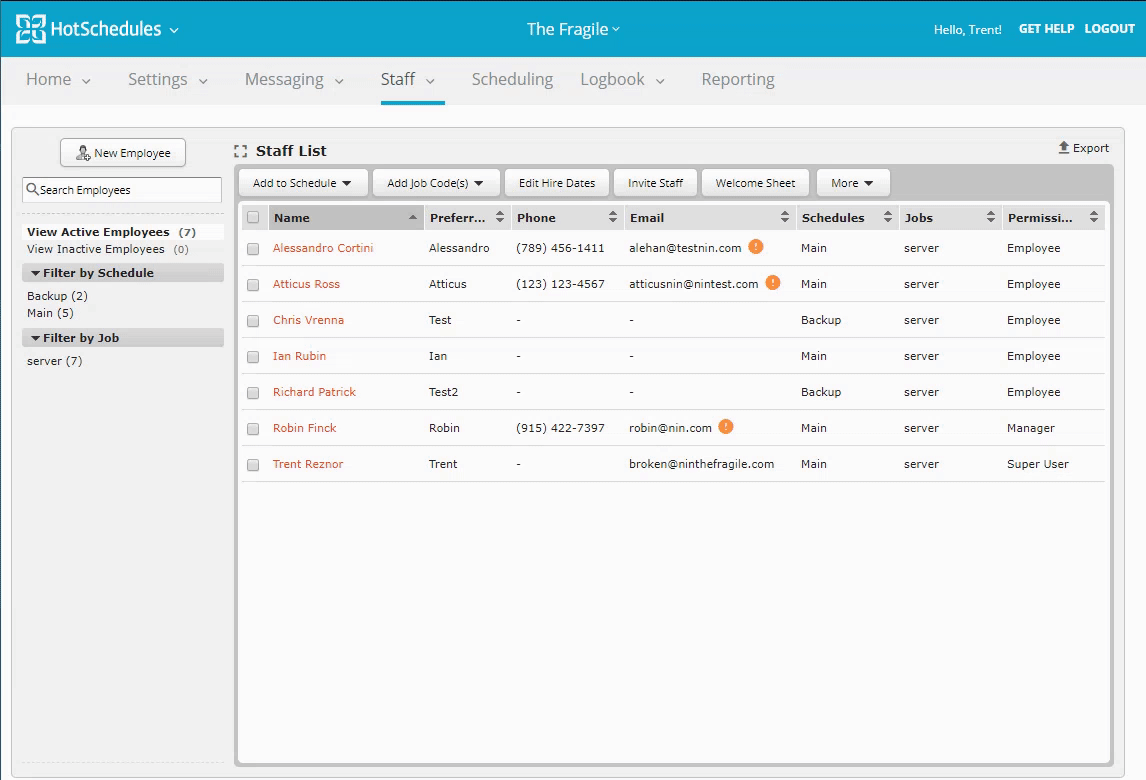Select the Ian Rubin row checkbox
The height and width of the screenshot is (780, 1146).
[253, 357]
